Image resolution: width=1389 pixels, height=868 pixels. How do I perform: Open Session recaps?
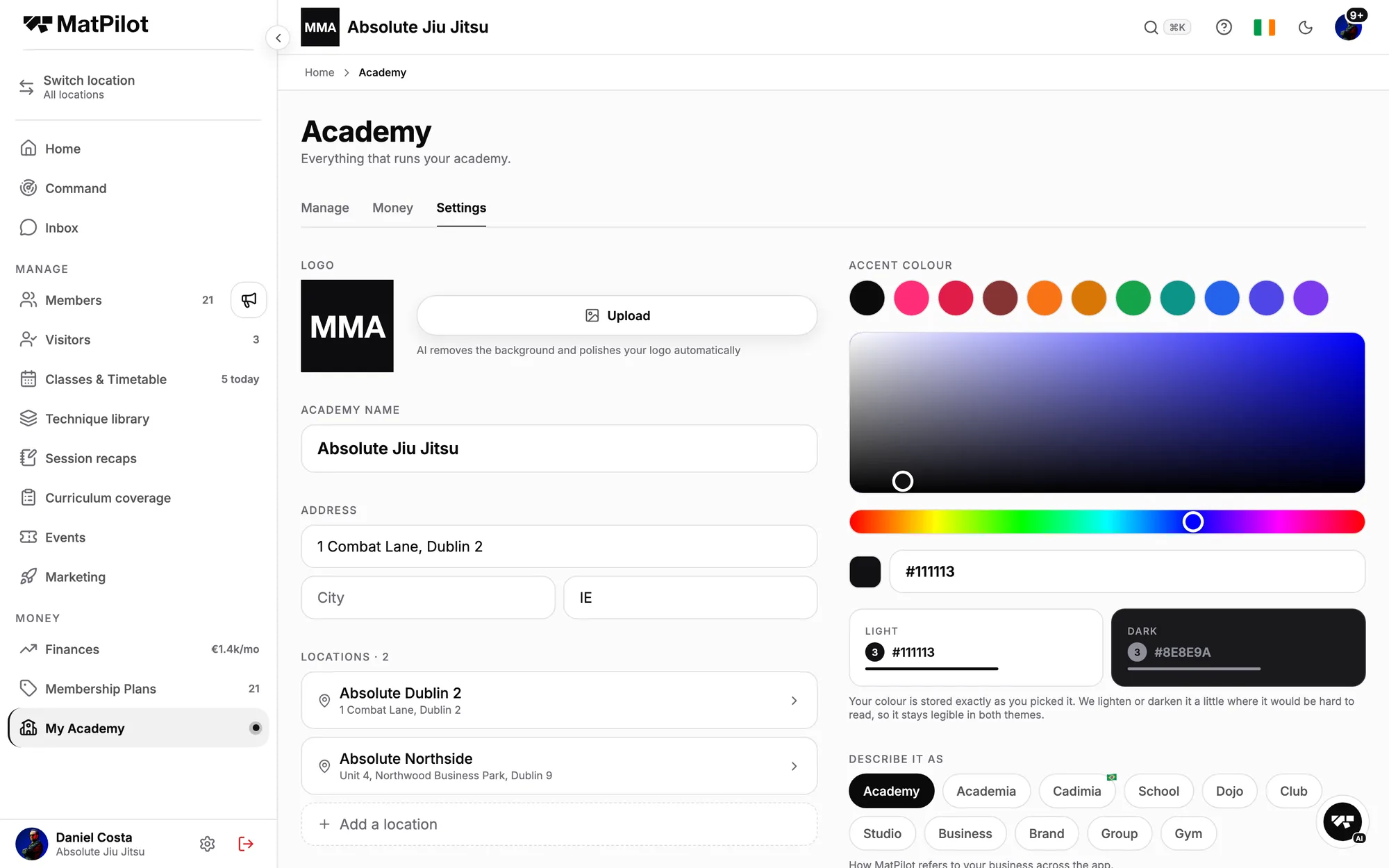click(138, 458)
